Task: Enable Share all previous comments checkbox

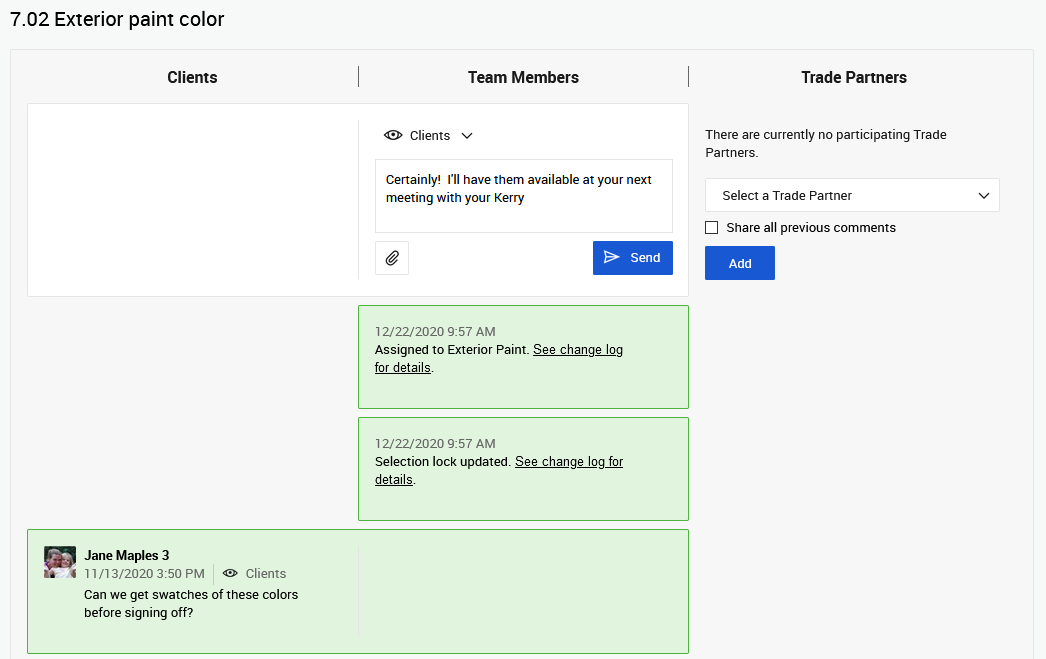Action: (x=712, y=228)
